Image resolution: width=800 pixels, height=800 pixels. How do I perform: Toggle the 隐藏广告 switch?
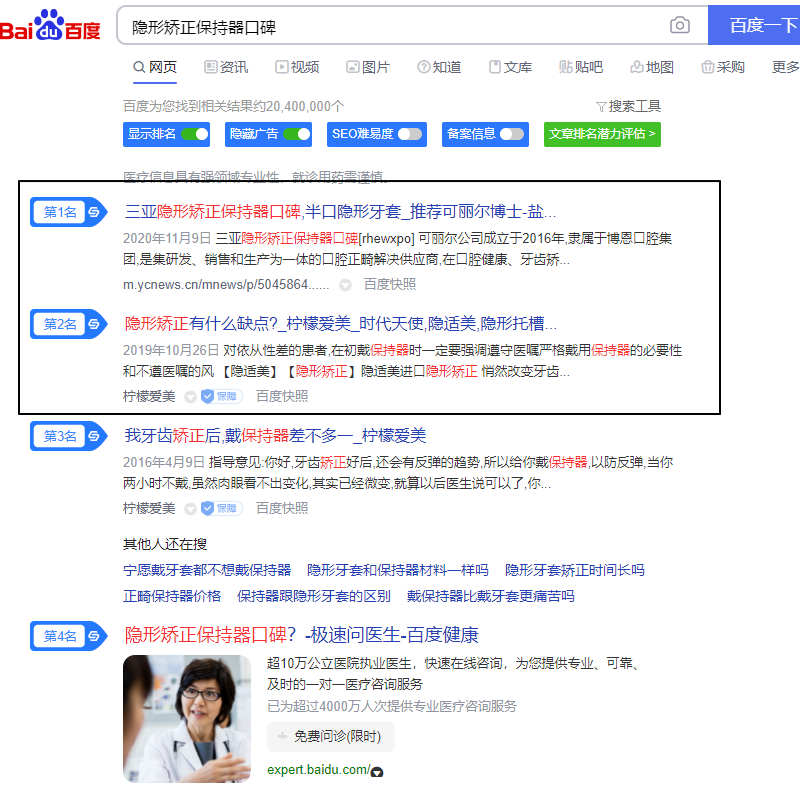297,134
